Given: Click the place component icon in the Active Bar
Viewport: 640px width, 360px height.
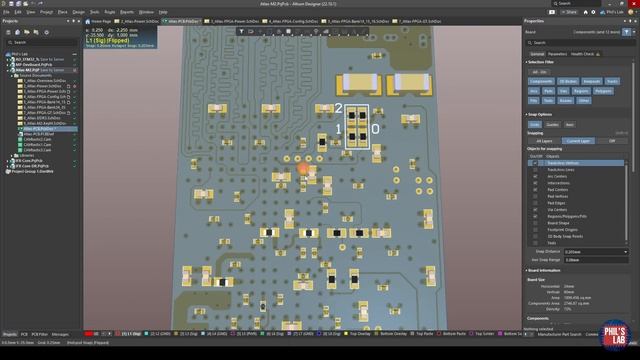Looking at the screenshot, I should [288, 31].
